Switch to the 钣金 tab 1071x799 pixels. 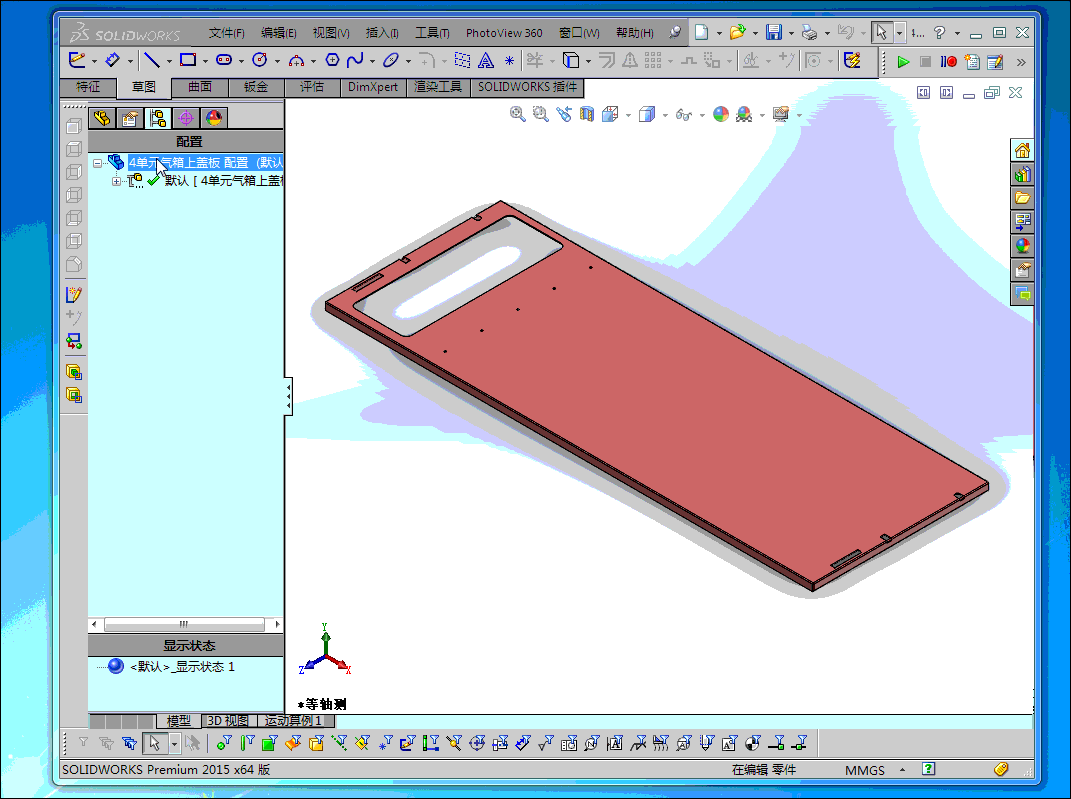(255, 87)
